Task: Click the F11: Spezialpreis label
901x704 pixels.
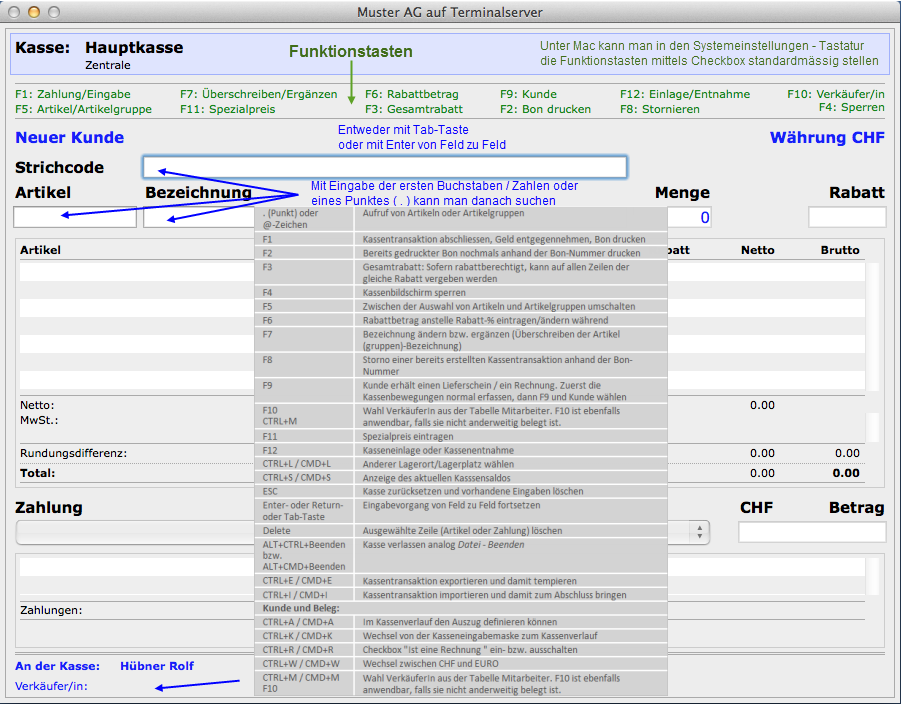Action: (x=228, y=109)
